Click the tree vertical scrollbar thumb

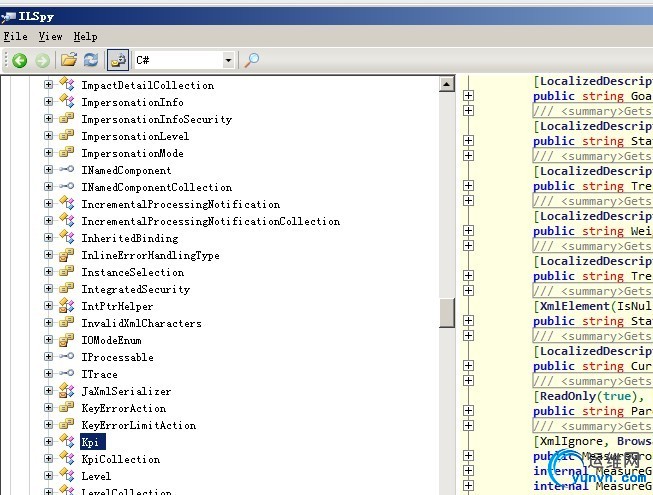click(x=446, y=313)
